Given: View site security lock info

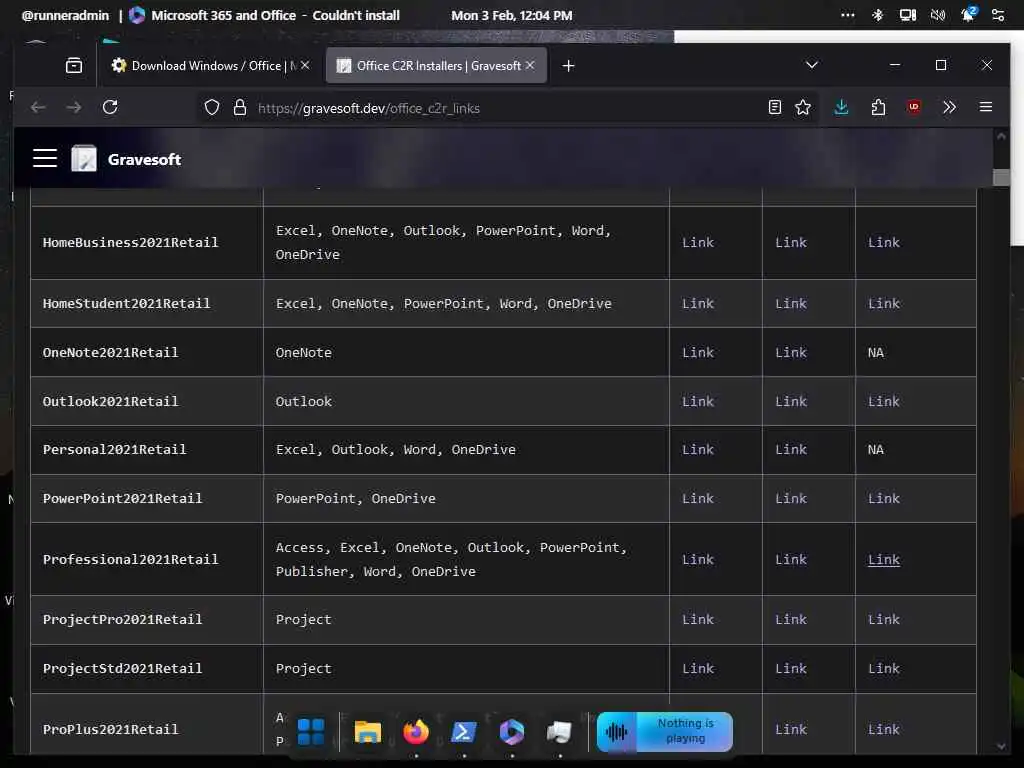Looking at the screenshot, I should point(240,108).
